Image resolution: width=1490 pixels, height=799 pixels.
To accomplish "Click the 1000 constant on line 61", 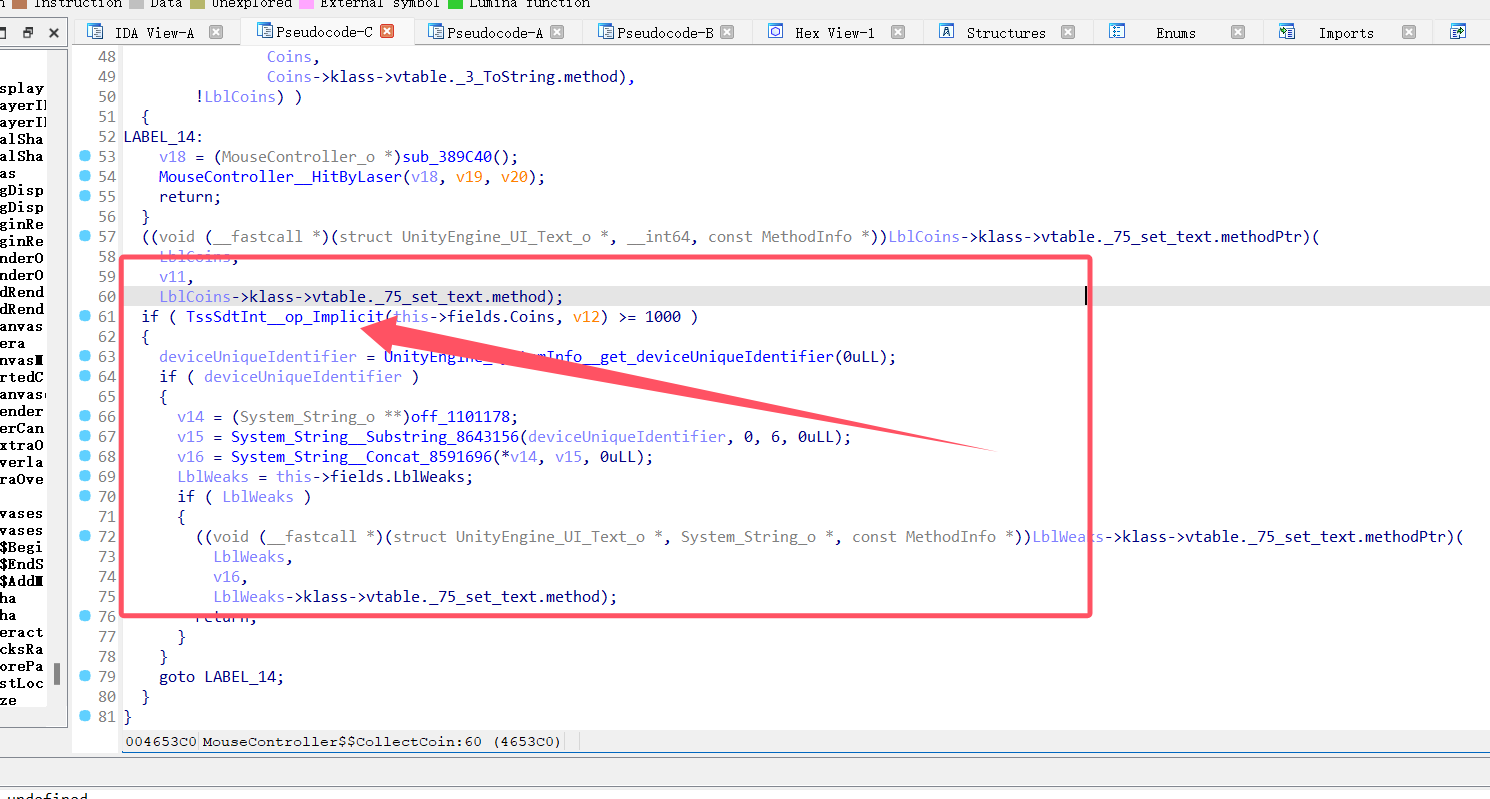I will [663, 317].
